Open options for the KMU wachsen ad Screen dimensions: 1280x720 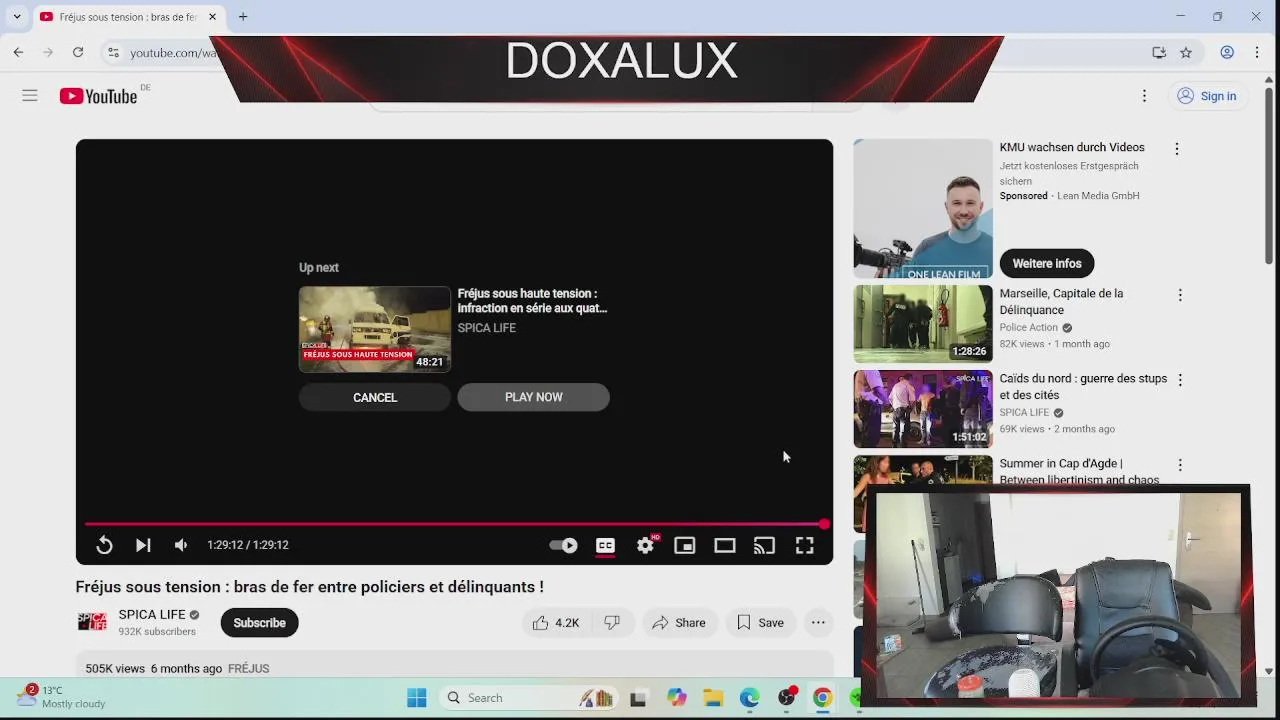pos(1176,149)
